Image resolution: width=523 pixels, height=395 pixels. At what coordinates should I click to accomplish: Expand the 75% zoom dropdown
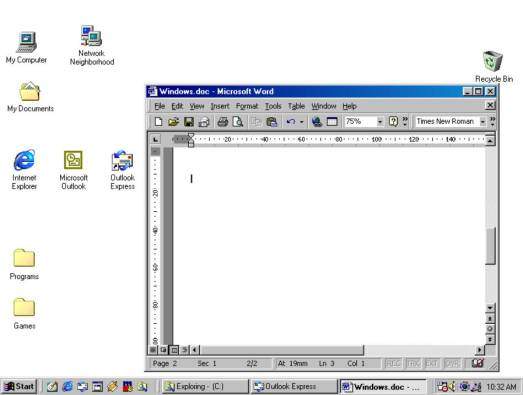(380, 122)
